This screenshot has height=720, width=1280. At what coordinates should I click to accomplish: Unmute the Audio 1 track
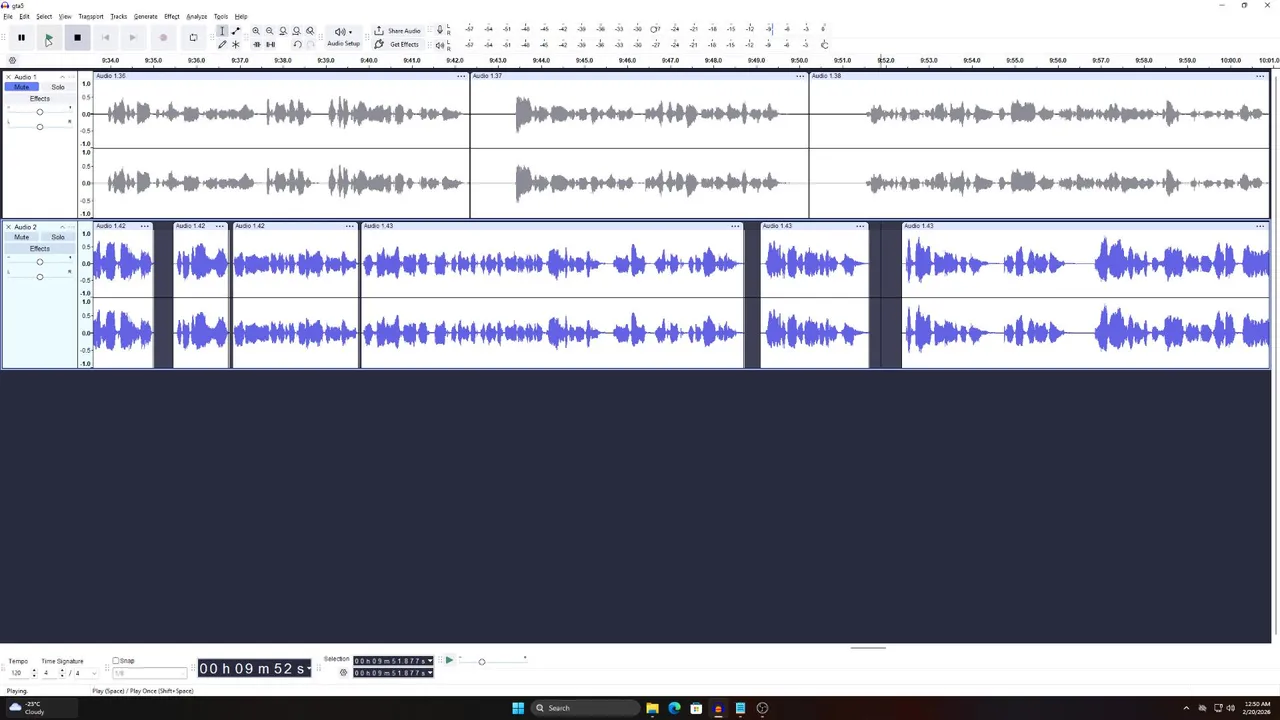point(22,87)
